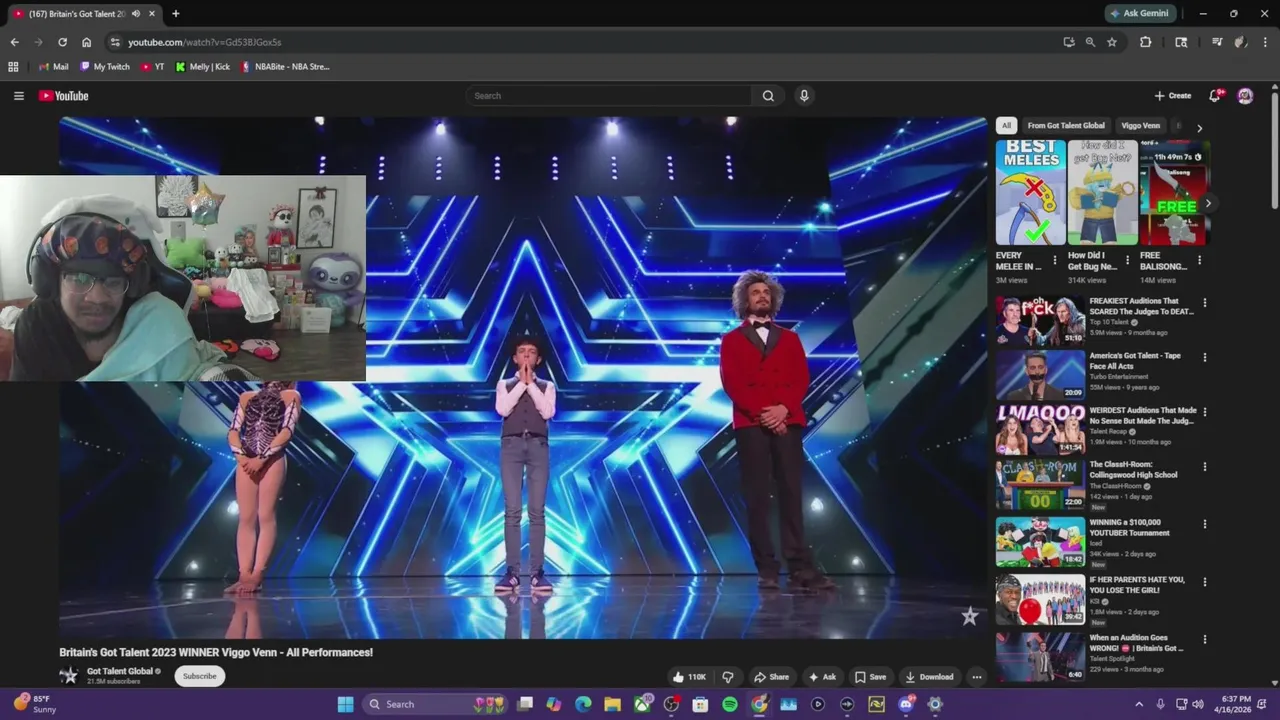
Task: Open more actions menu below the video
Action: coord(977,677)
